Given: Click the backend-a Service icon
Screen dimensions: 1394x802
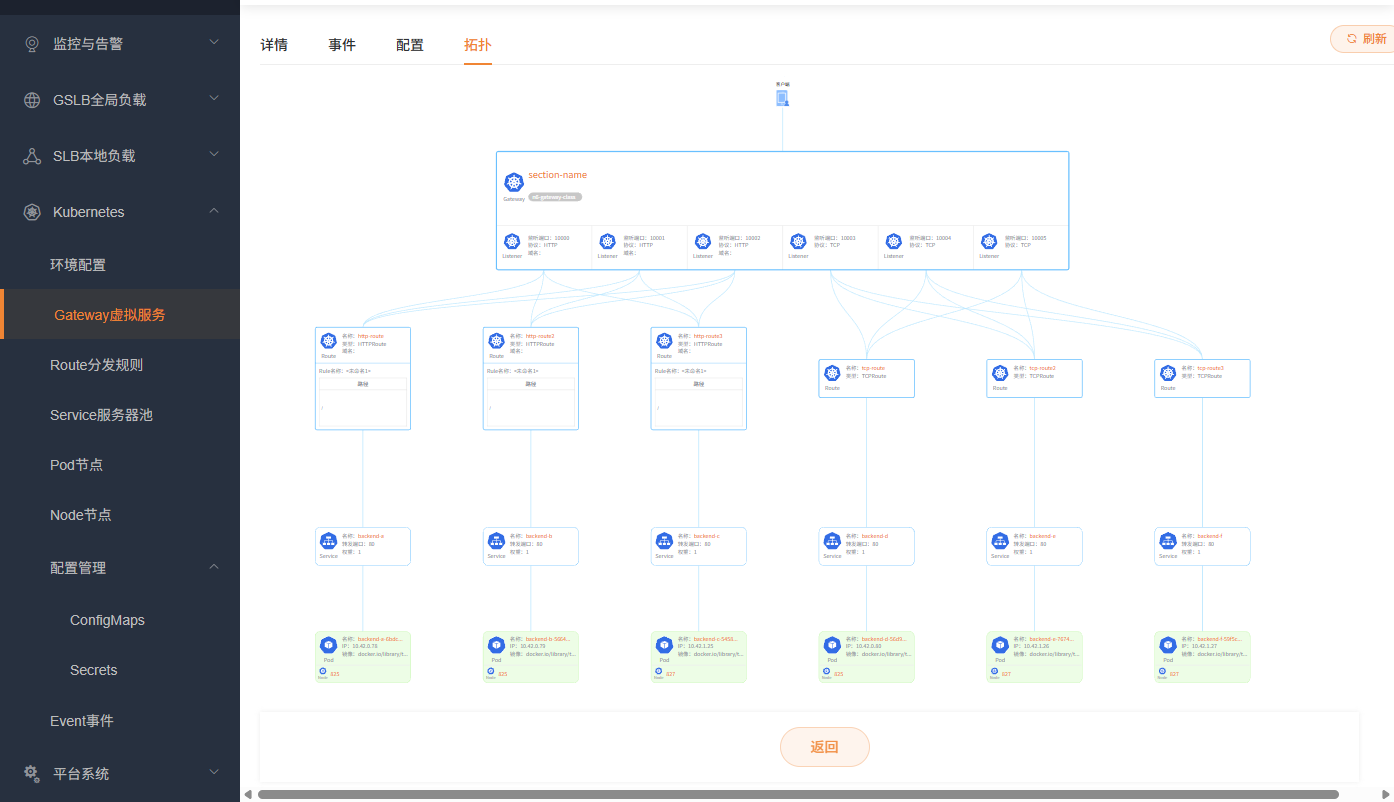Looking at the screenshot, I should 329,541.
